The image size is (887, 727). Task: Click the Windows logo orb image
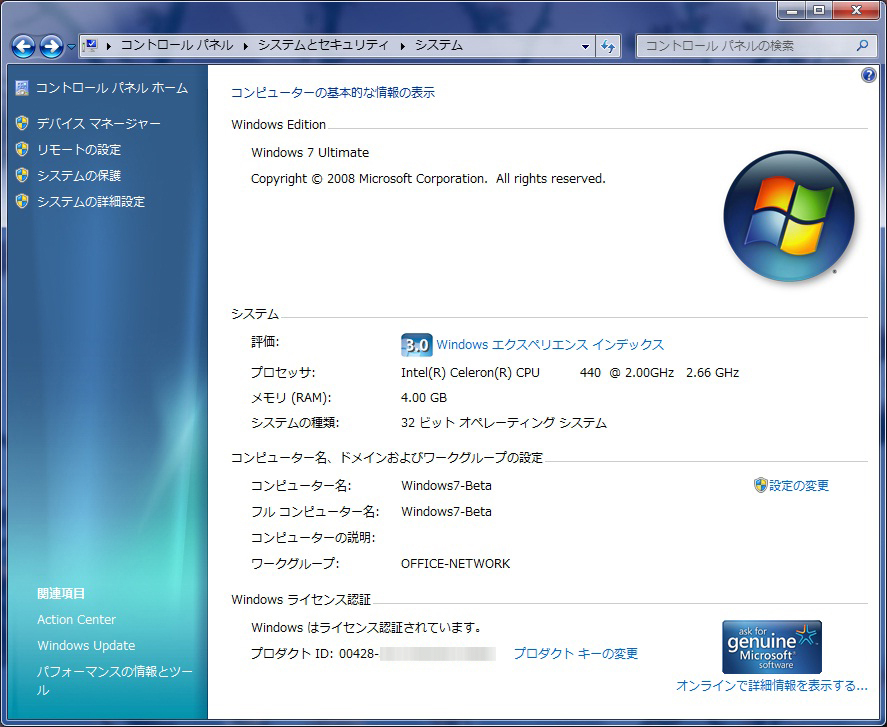[x=789, y=216]
